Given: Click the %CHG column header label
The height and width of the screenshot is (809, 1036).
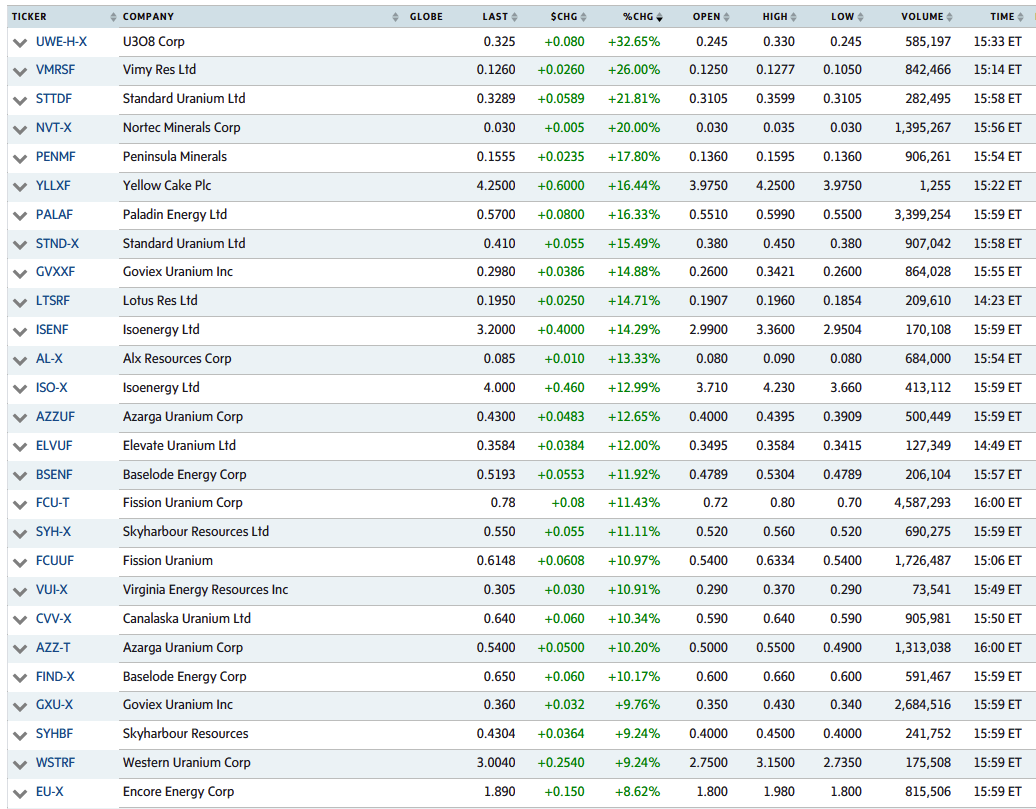Looking at the screenshot, I should [638, 17].
